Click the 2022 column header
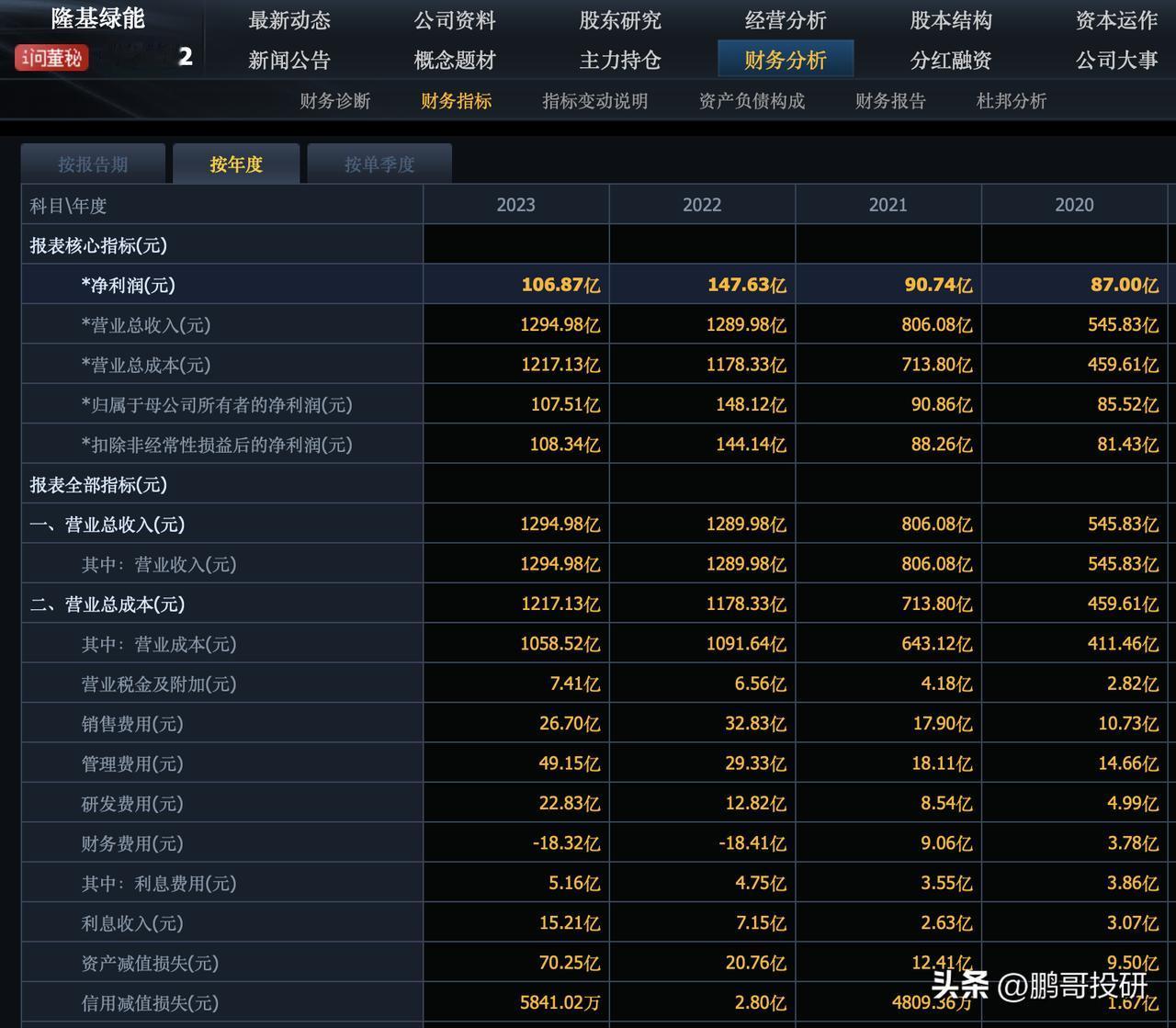Image resolution: width=1176 pixels, height=1028 pixels. coord(702,205)
